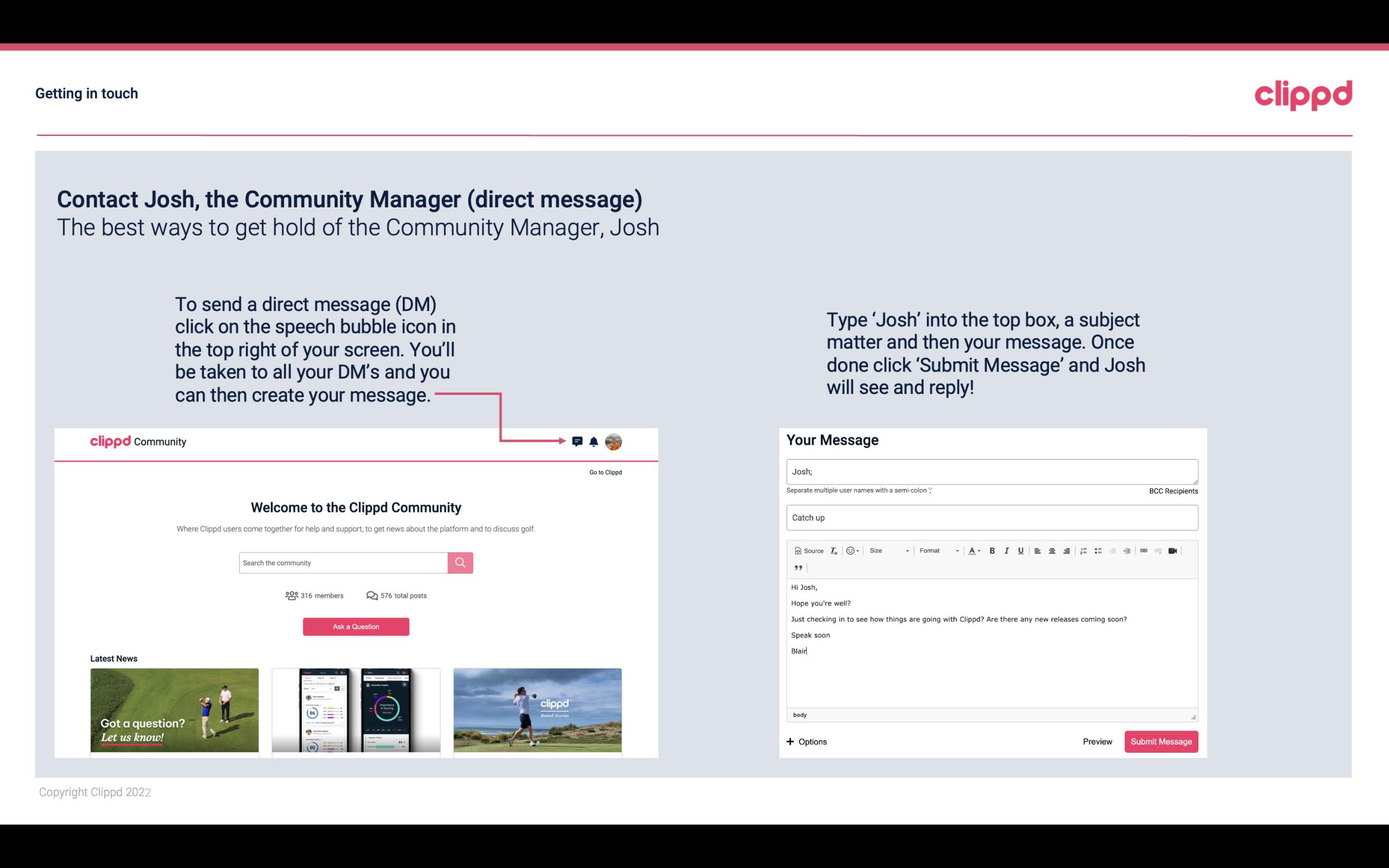Click the Go to Clippd link
This screenshot has width=1389, height=868.
604,472
